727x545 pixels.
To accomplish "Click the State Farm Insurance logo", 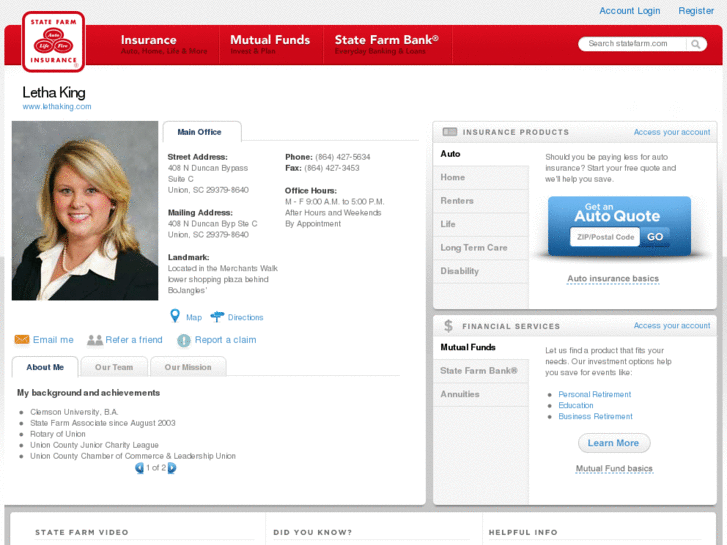I will [x=53, y=42].
